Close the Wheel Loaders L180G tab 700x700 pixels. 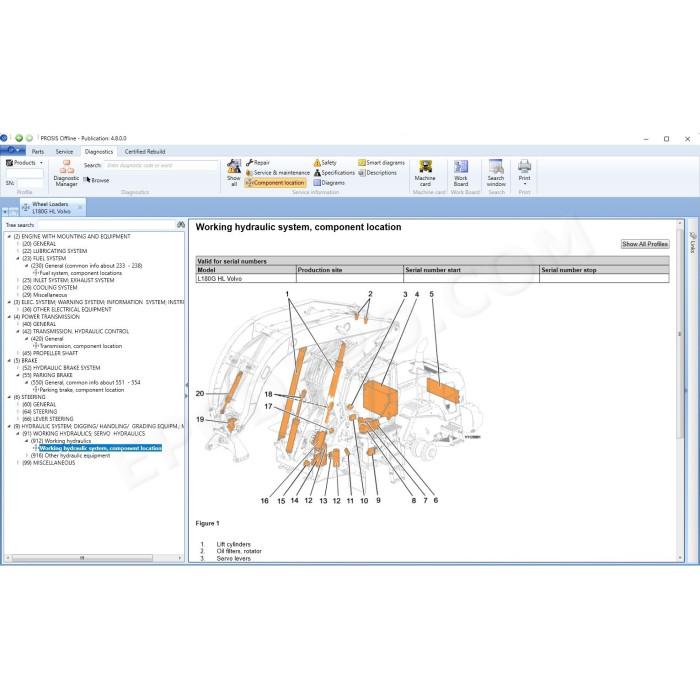80,208
